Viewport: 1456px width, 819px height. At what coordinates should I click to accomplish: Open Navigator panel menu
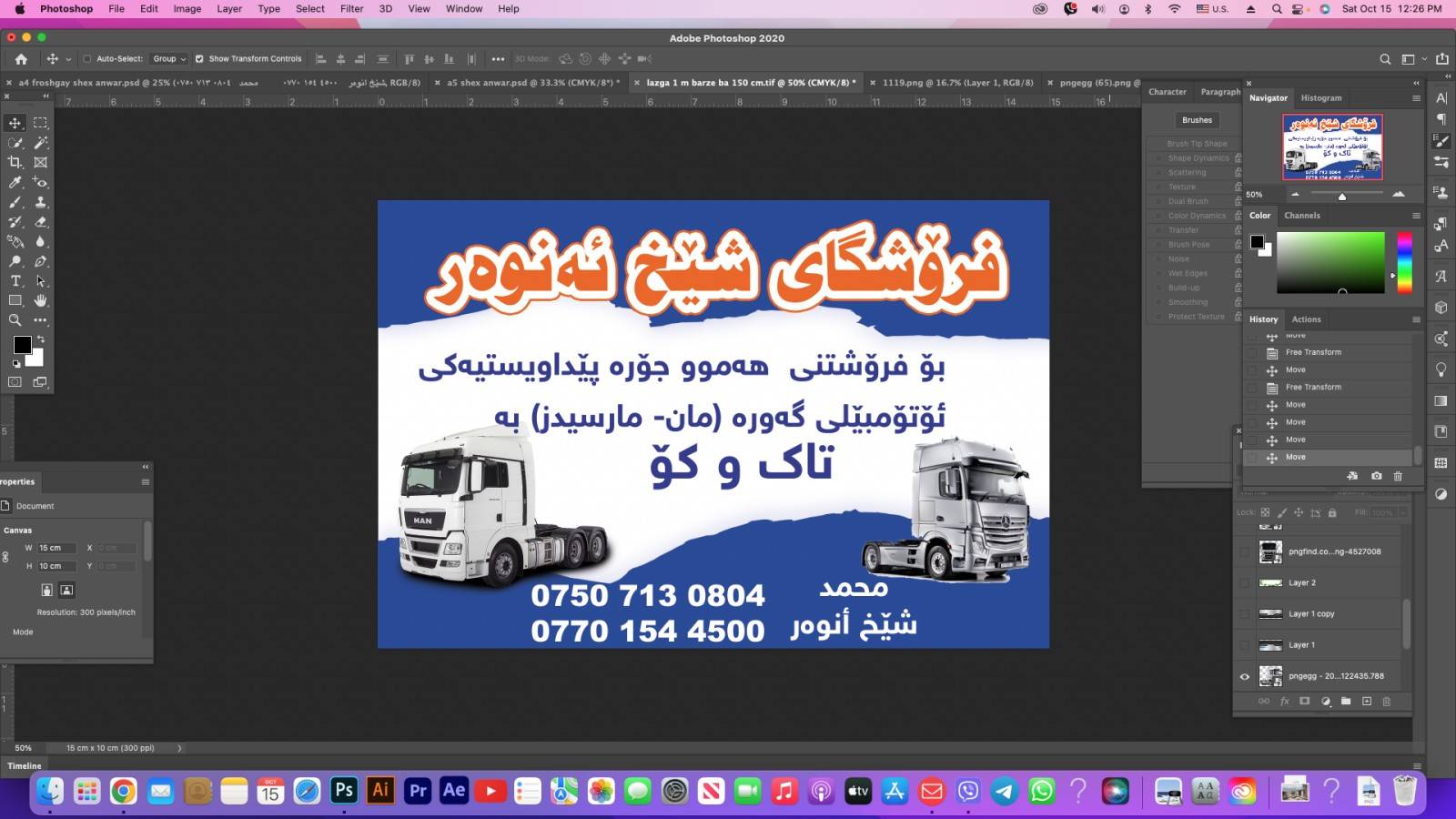1416,98
